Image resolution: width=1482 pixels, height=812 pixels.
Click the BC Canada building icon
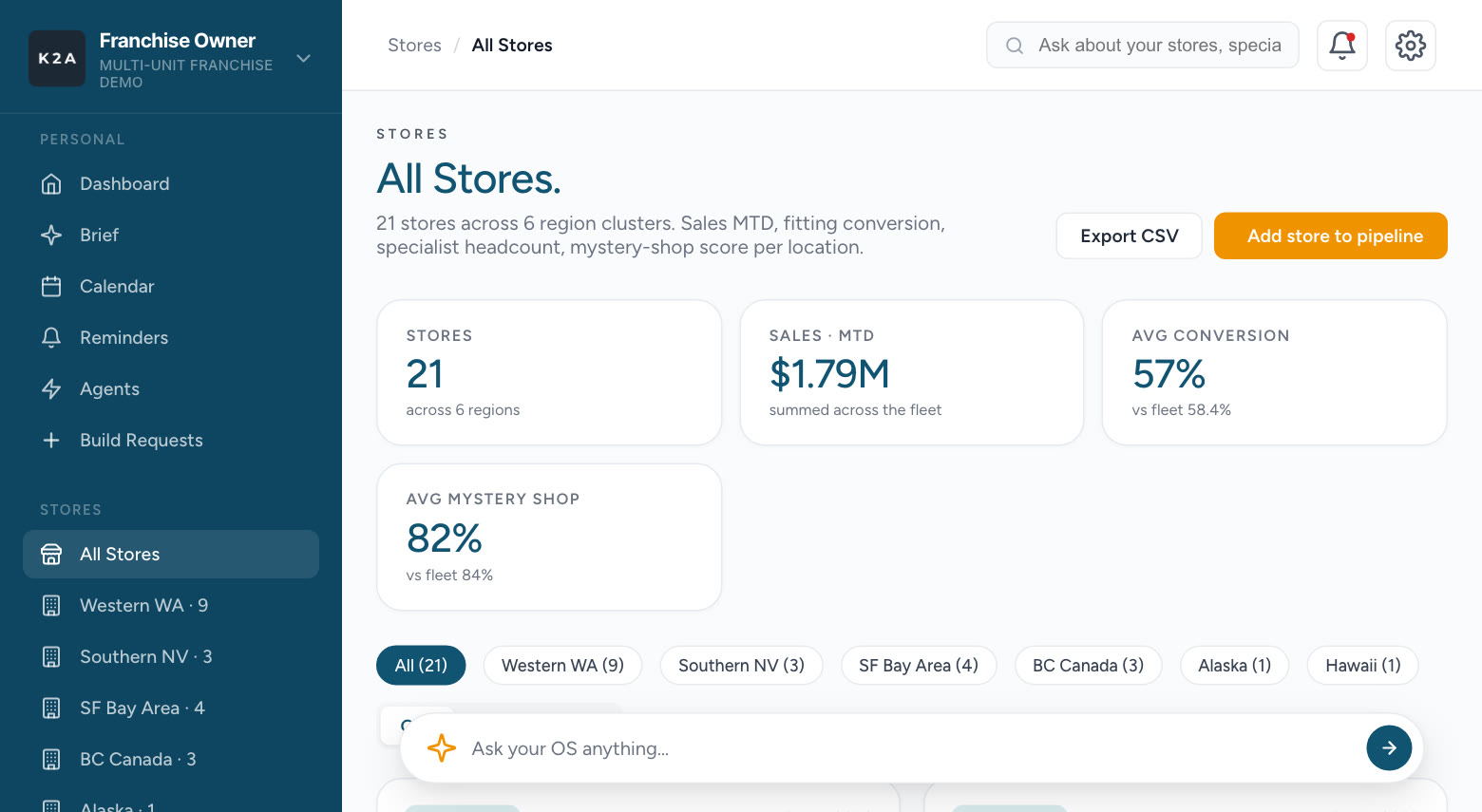tap(51, 760)
